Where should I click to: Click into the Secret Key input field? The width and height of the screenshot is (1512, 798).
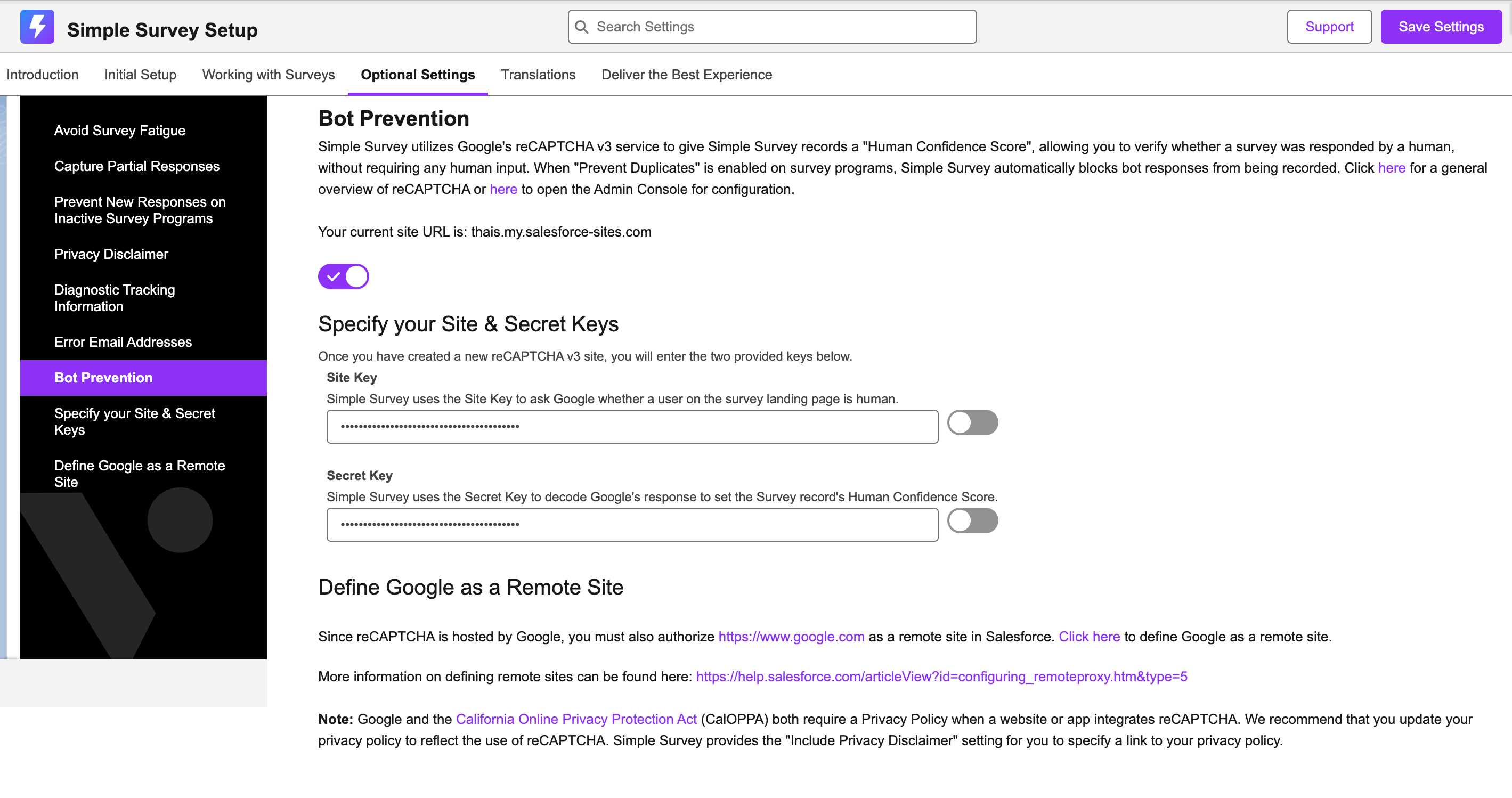[x=632, y=525]
